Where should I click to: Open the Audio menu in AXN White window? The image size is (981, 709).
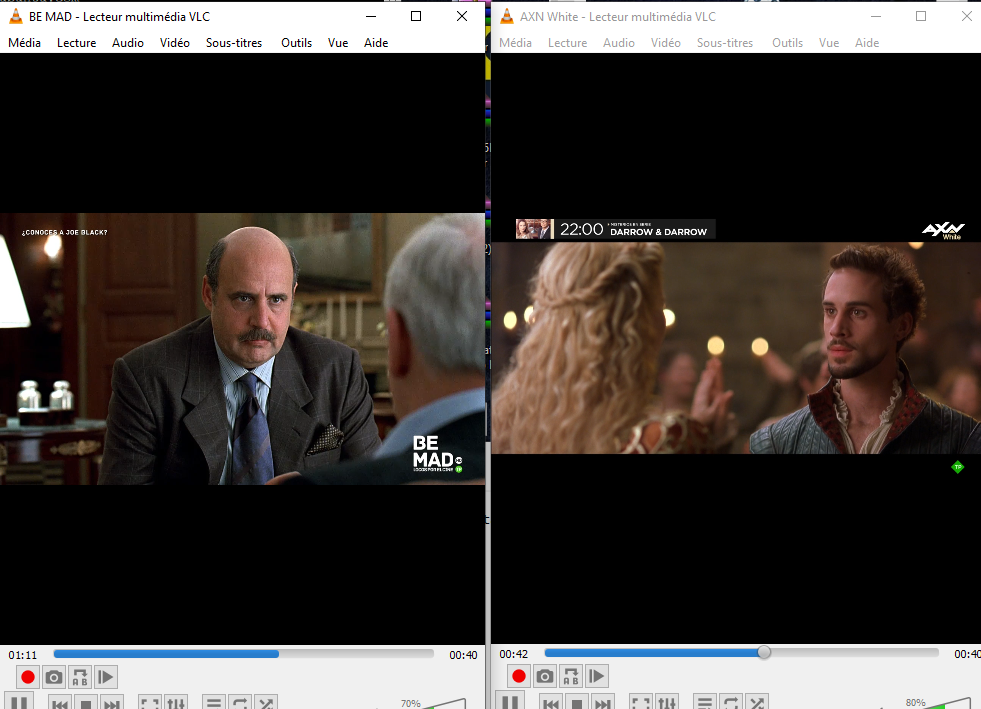[x=619, y=43]
